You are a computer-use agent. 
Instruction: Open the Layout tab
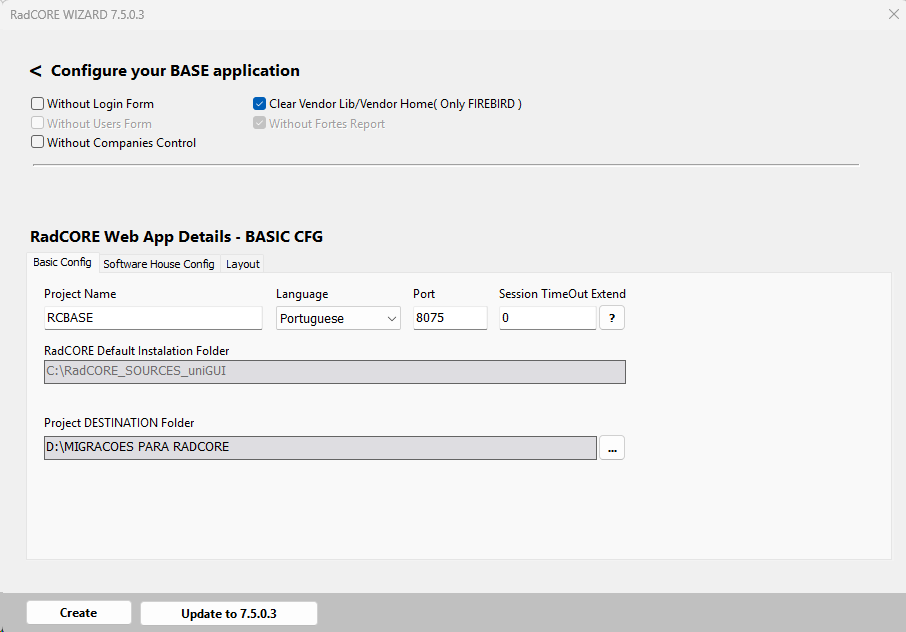point(242,264)
